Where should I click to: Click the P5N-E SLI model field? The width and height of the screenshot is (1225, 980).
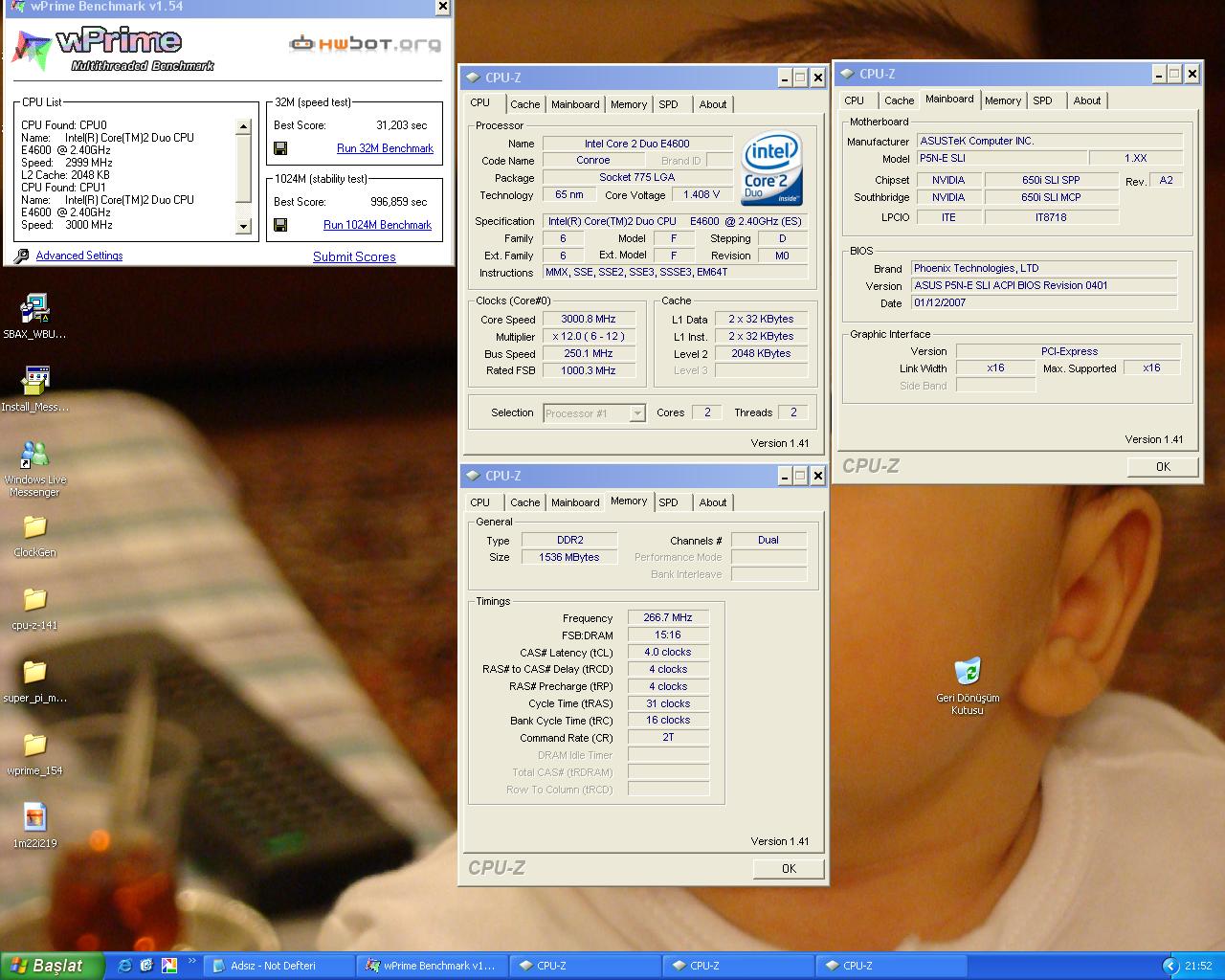click(x=1001, y=158)
